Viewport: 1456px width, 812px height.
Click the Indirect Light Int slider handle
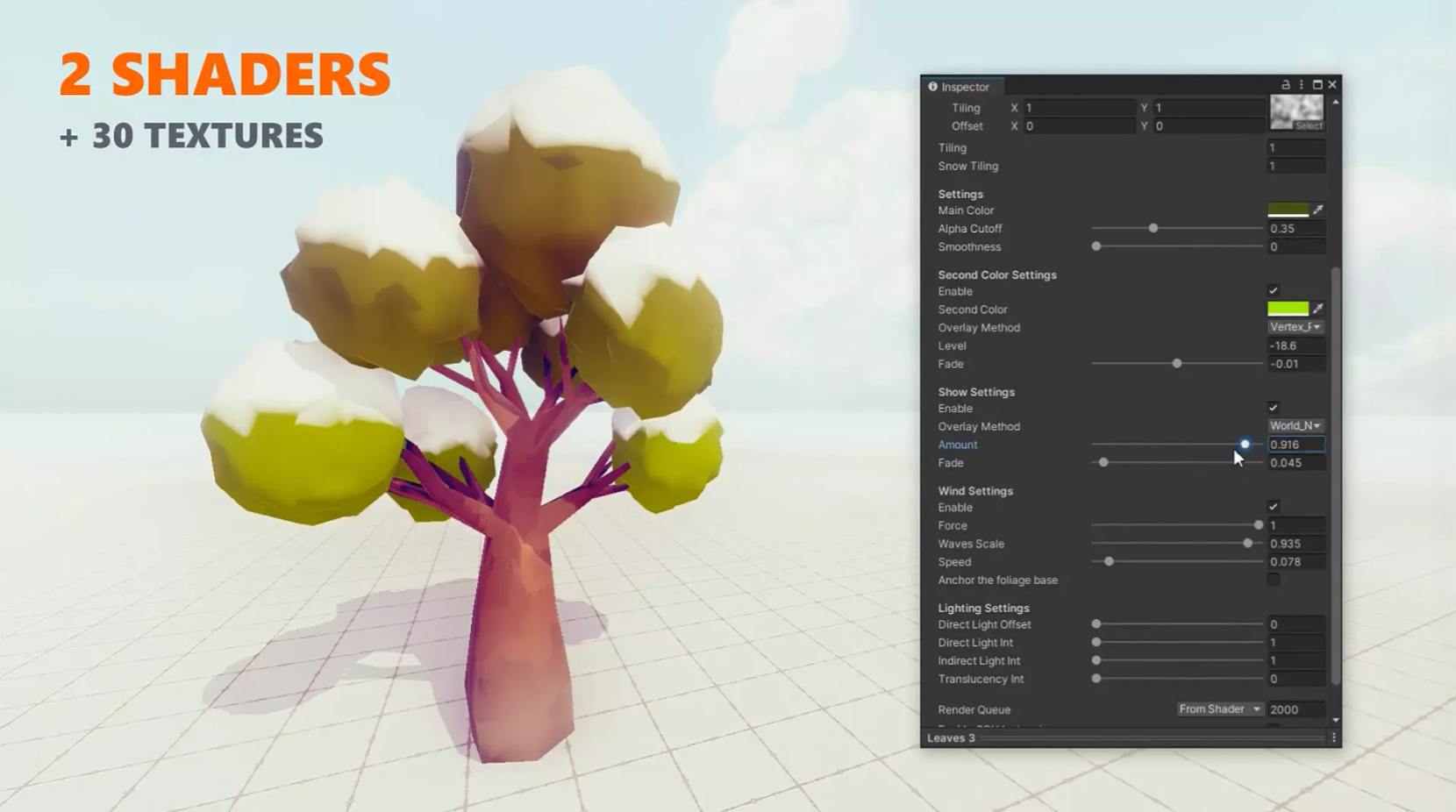[x=1096, y=660]
